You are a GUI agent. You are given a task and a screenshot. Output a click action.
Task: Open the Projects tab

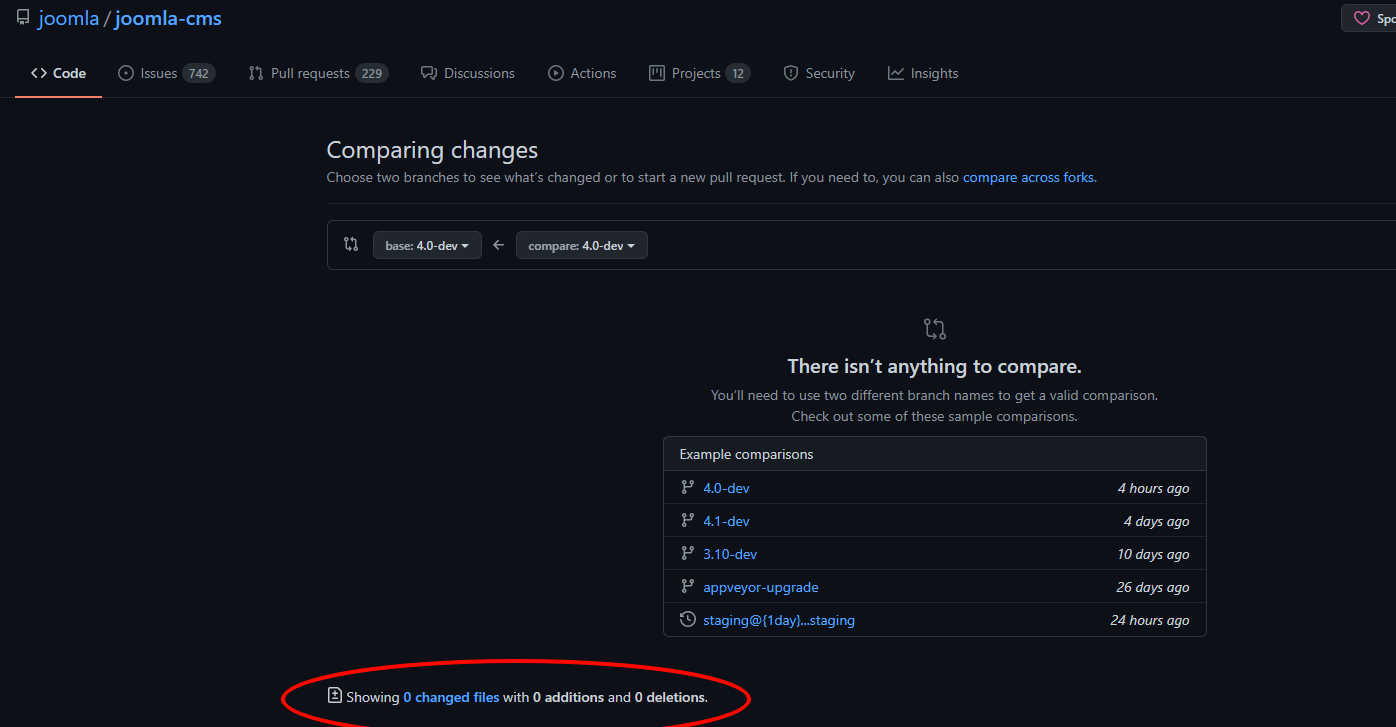tap(699, 73)
